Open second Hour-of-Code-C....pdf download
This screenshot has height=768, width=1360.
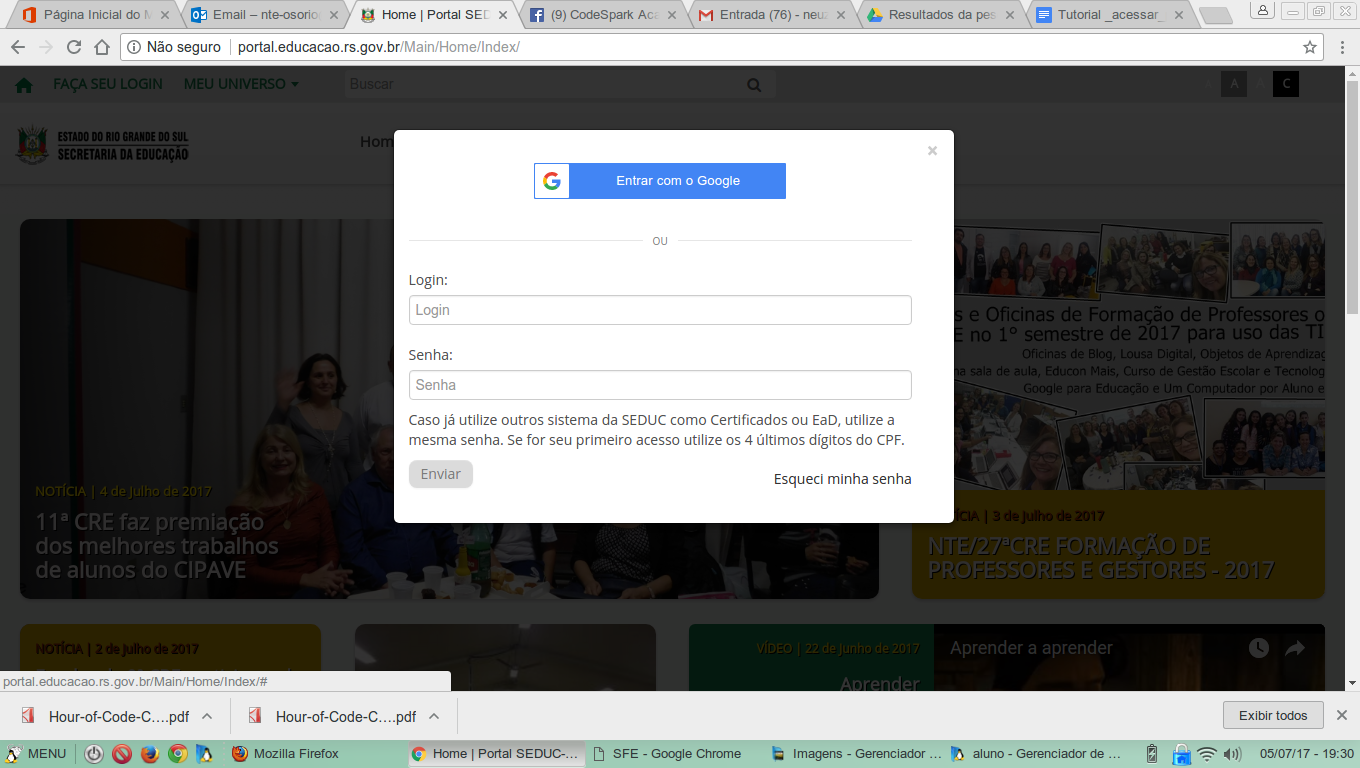tap(333, 716)
